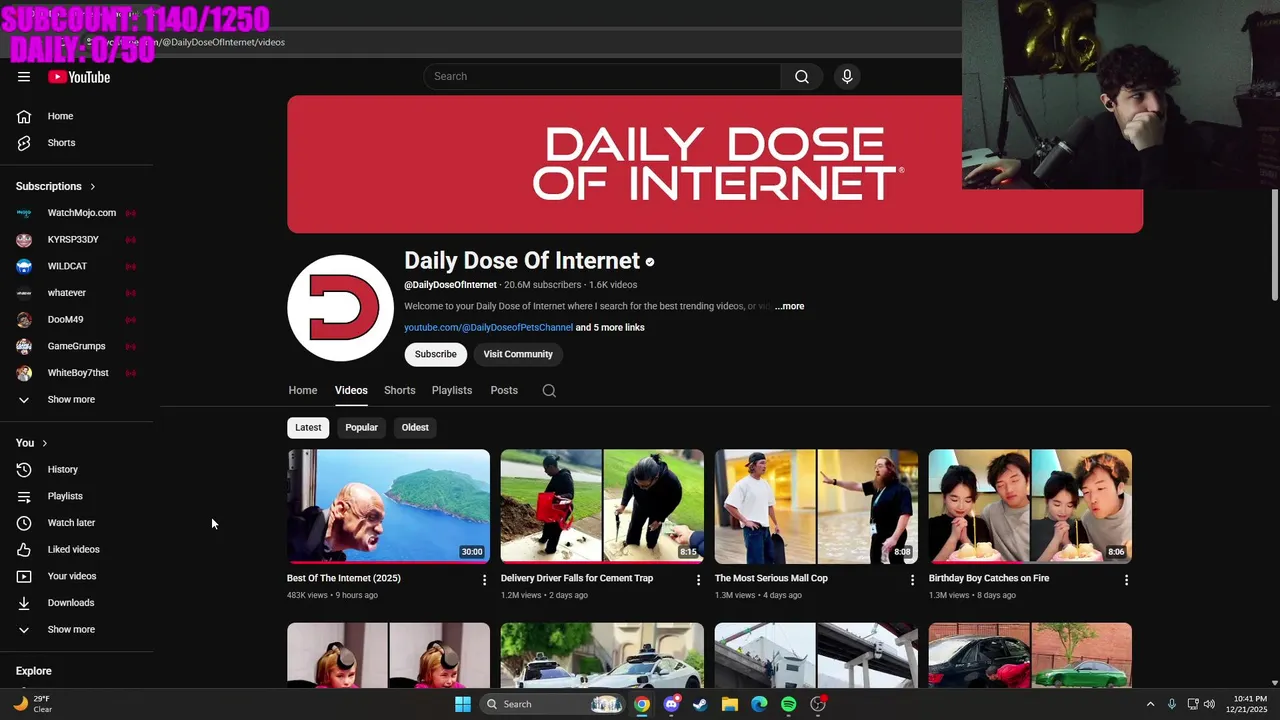
Task: Search within channel using magnifier icon
Action: 549,391
